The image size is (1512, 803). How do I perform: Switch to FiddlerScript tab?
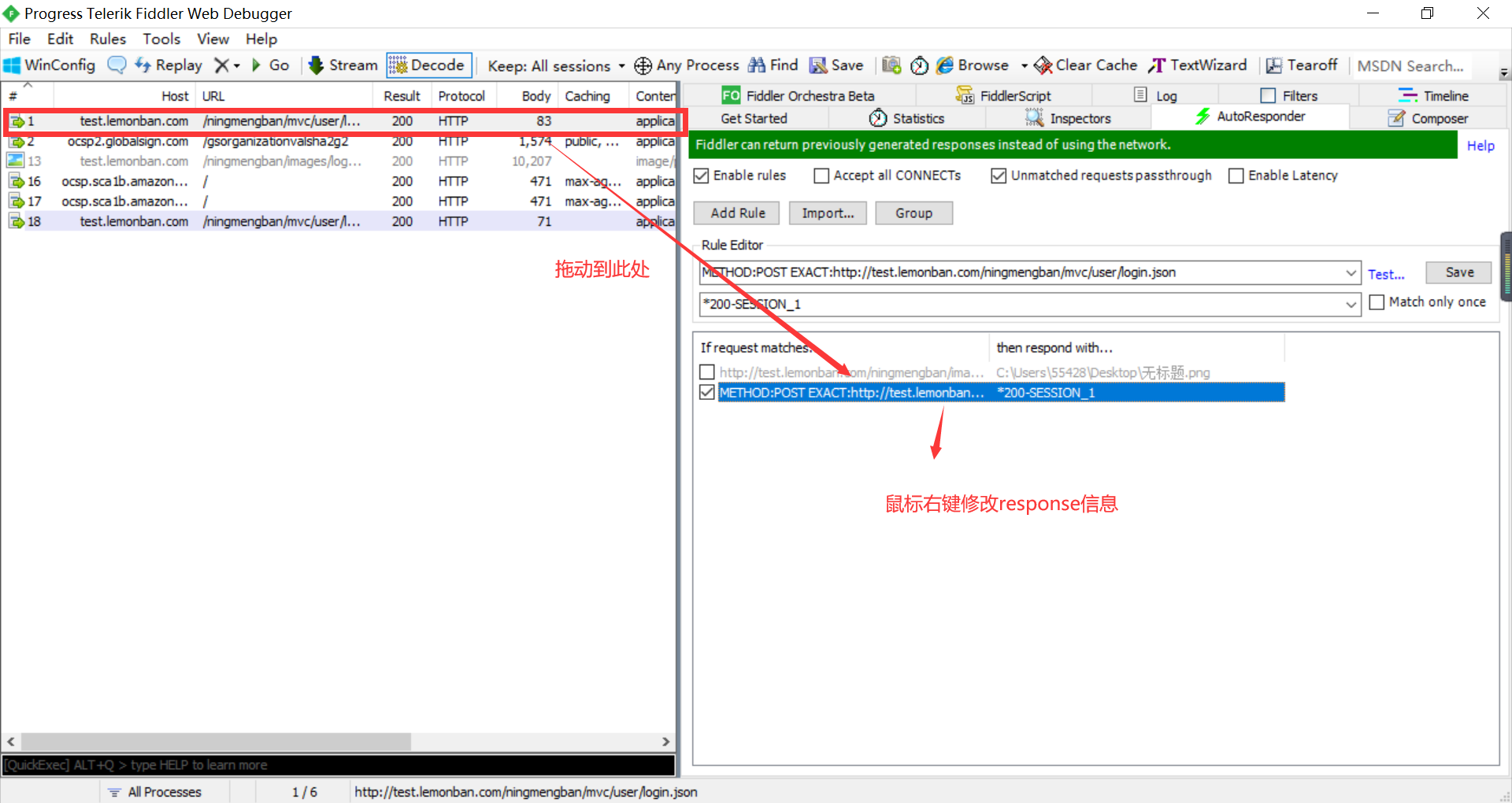1003,95
